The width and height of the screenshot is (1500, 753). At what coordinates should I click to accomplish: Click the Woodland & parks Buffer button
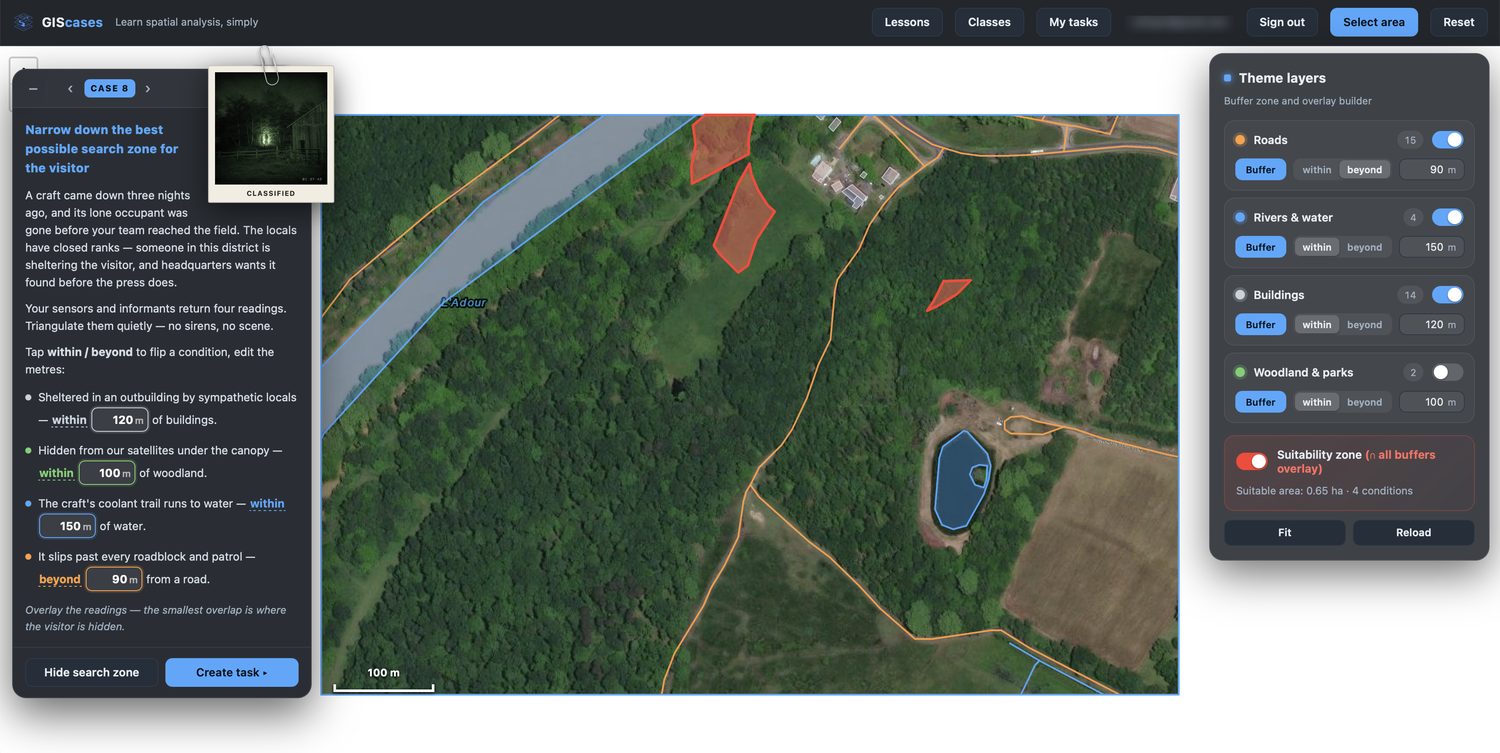[1260, 402]
